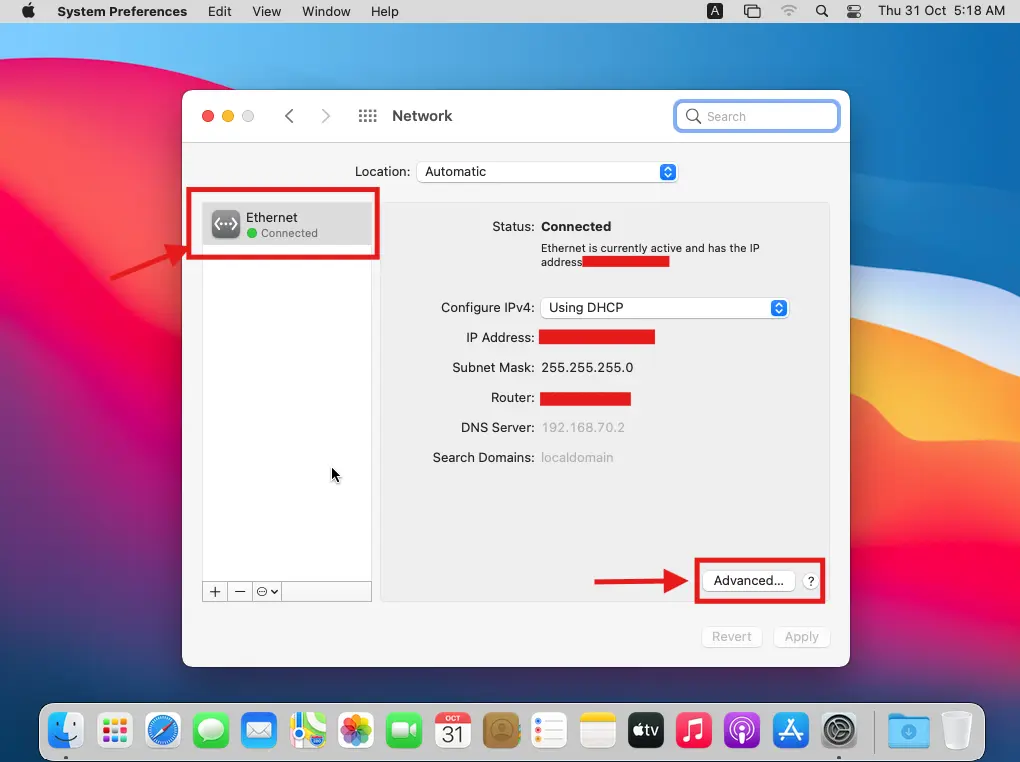Viewport: 1020px width, 762px height.
Task: Open Messages from the Dock
Action: coord(211,730)
